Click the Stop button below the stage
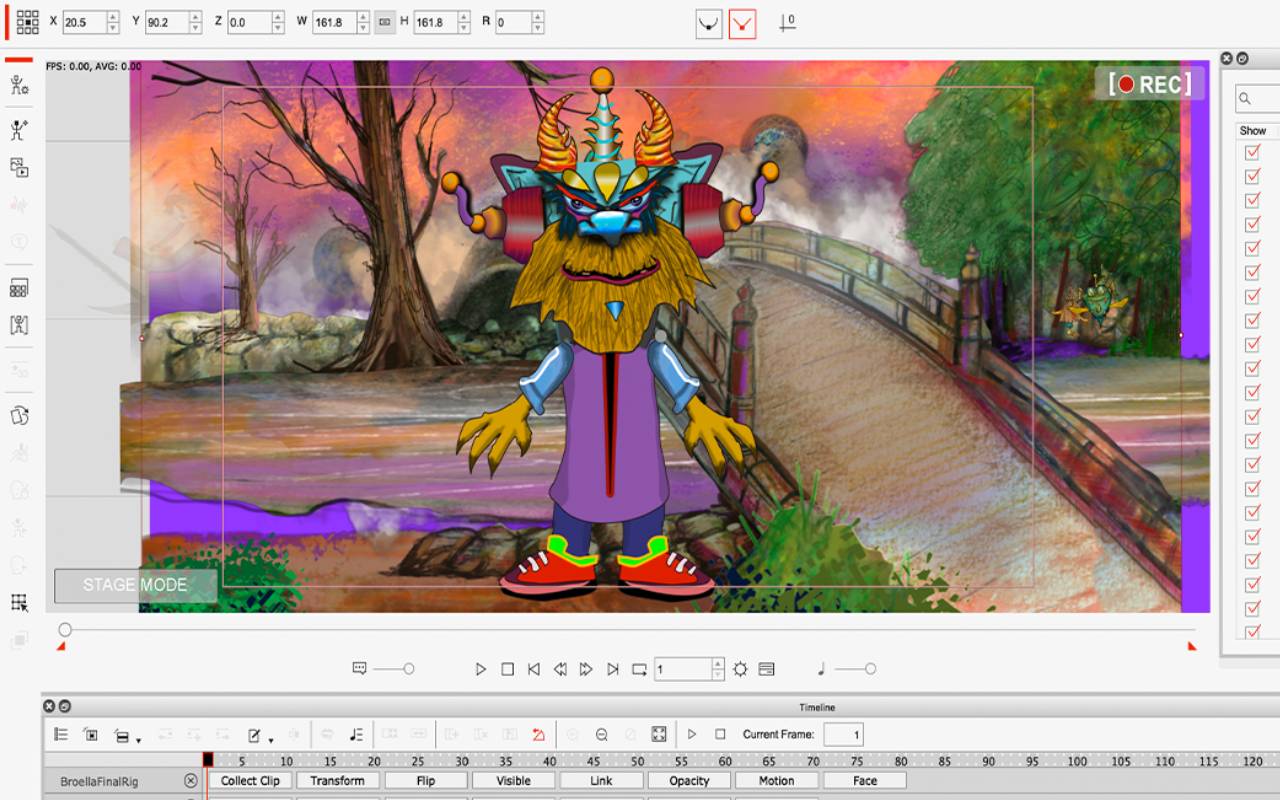Screen dimensions: 1280x800 [x=507, y=669]
